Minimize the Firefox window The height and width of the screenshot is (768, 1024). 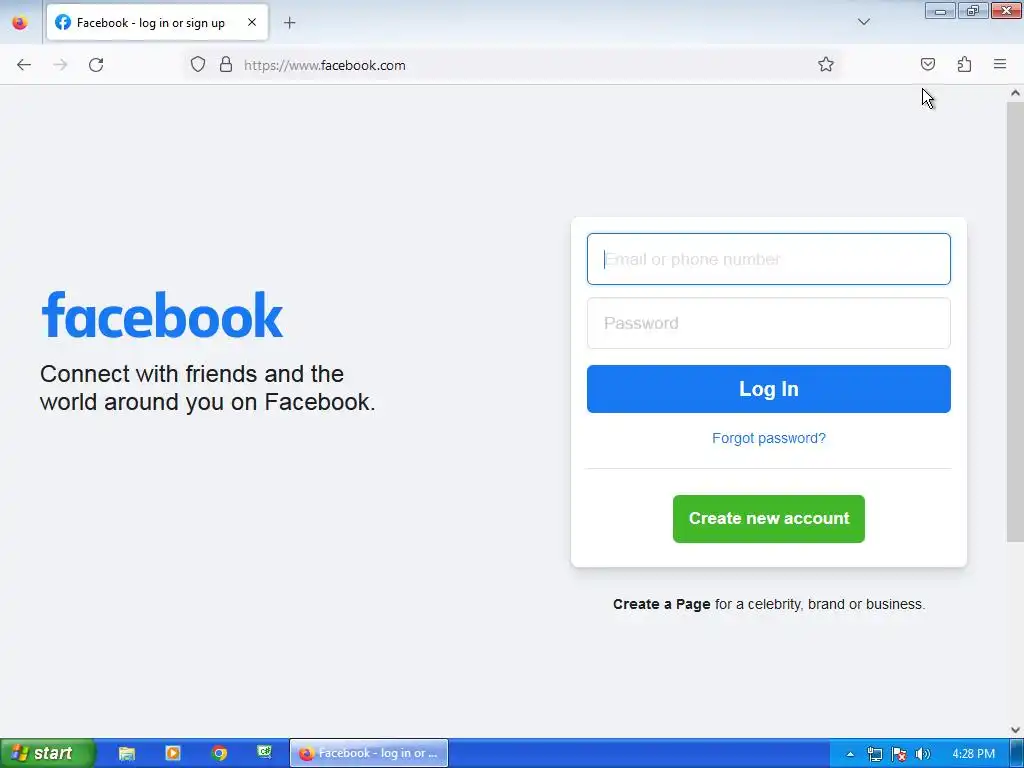(940, 11)
